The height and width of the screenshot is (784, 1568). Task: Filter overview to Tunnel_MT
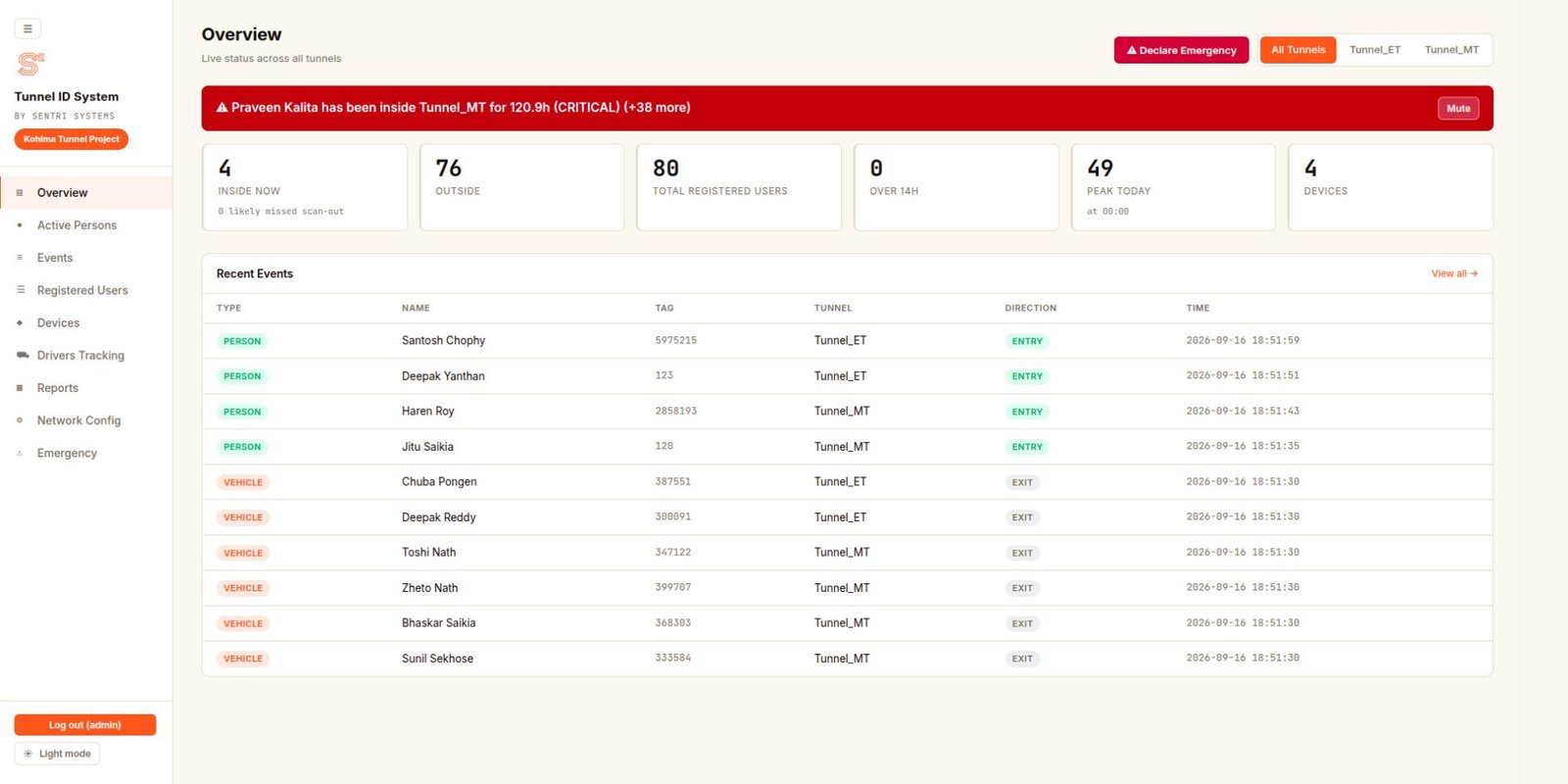point(1451,50)
